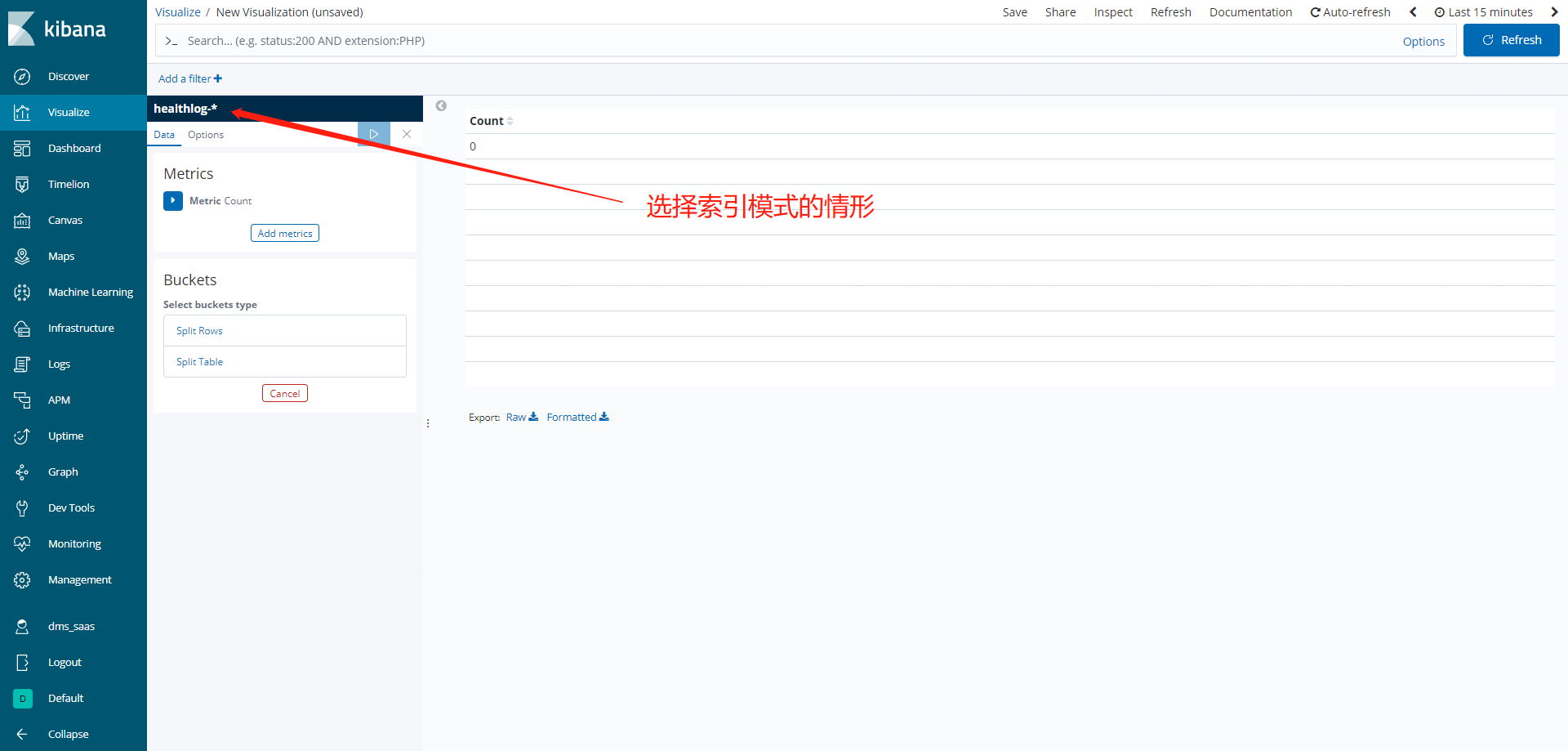Open the Dashboard icon in sidebar
The width and height of the screenshot is (1568, 751).
click(x=22, y=149)
